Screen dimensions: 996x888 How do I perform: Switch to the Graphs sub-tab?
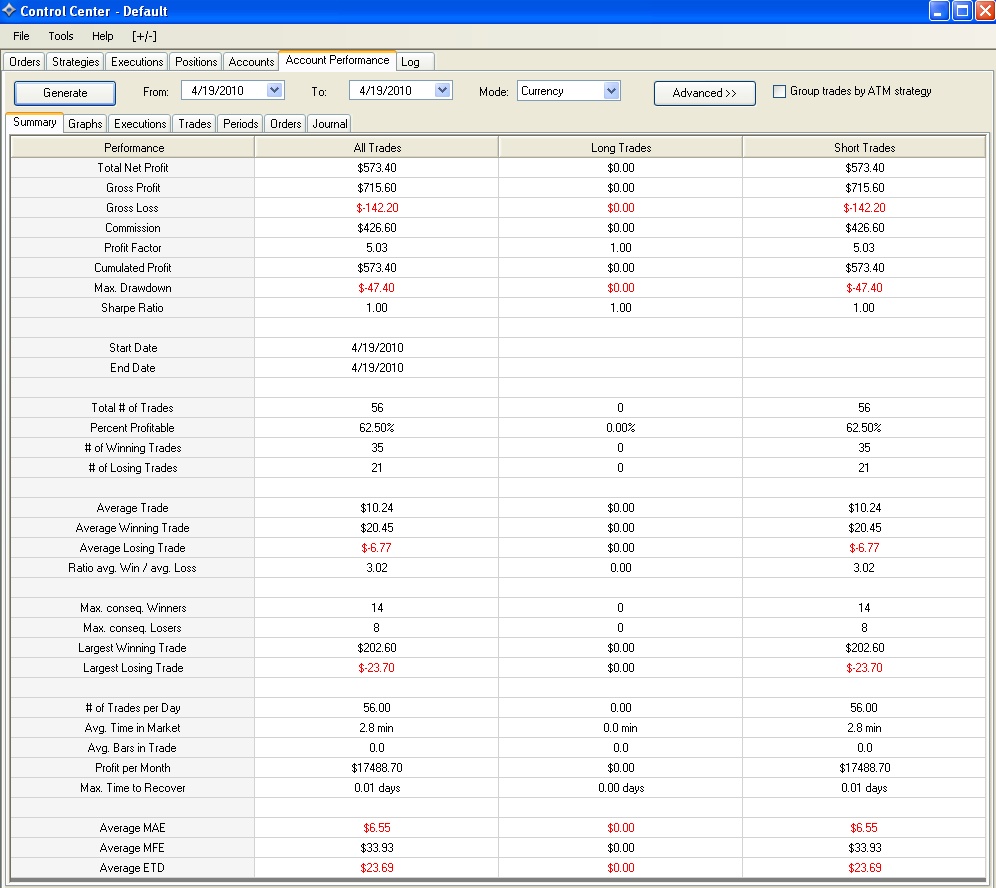pyautogui.click(x=85, y=124)
